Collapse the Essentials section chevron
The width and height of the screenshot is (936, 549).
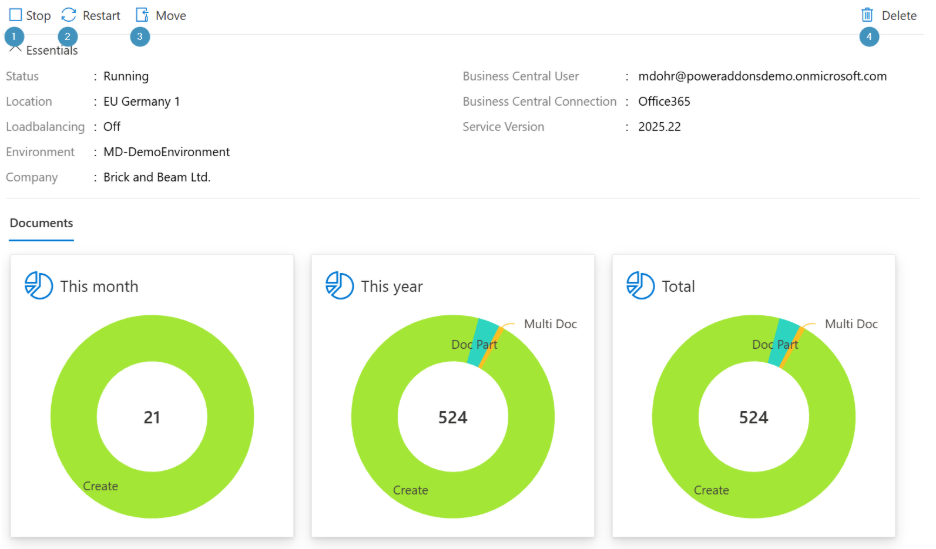pos(15,49)
